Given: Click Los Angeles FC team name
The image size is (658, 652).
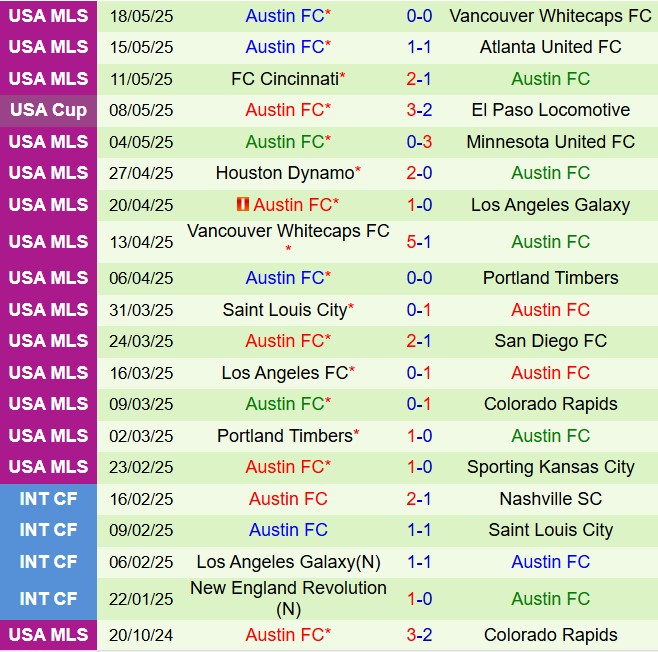Looking at the screenshot, I should (285, 373).
